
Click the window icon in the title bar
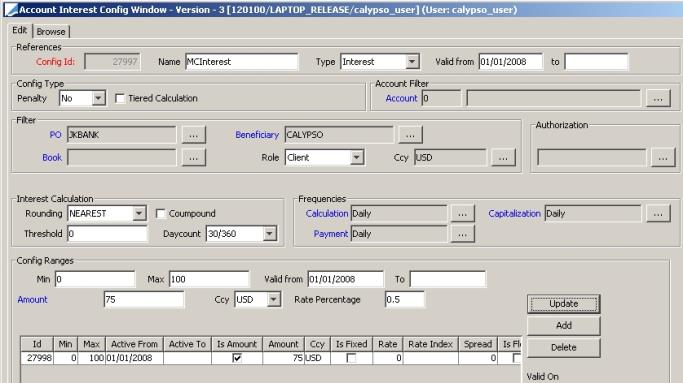coord(11,10)
